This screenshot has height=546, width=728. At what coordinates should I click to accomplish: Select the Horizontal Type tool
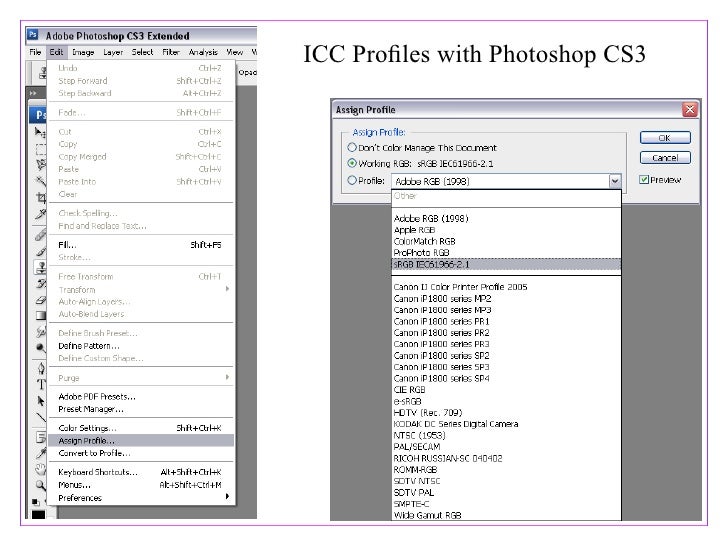coord(40,384)
